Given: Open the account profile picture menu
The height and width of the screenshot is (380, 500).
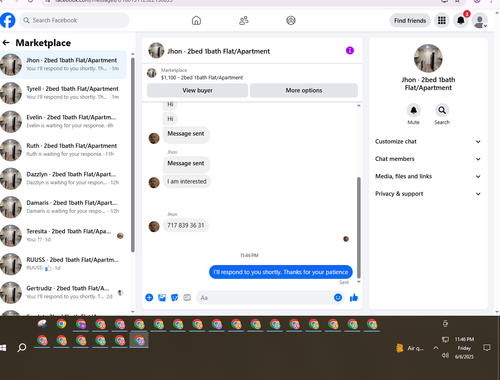Looking at the screenshot, I should 480,21.
